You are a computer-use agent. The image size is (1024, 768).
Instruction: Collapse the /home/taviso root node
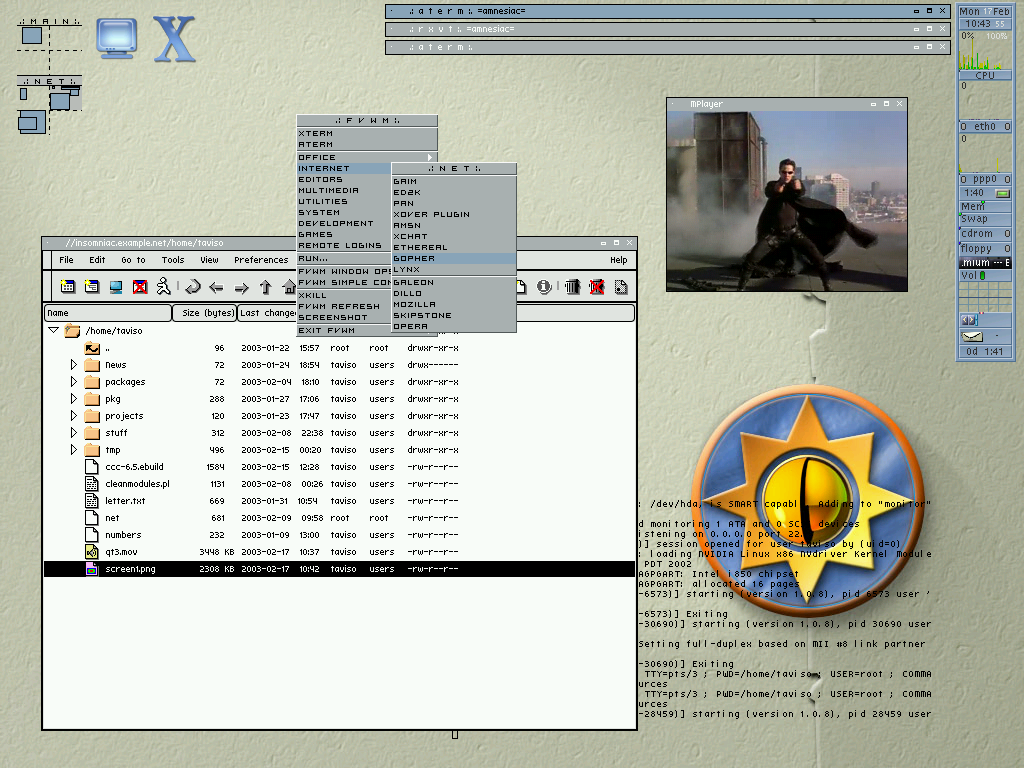(53, 330)
